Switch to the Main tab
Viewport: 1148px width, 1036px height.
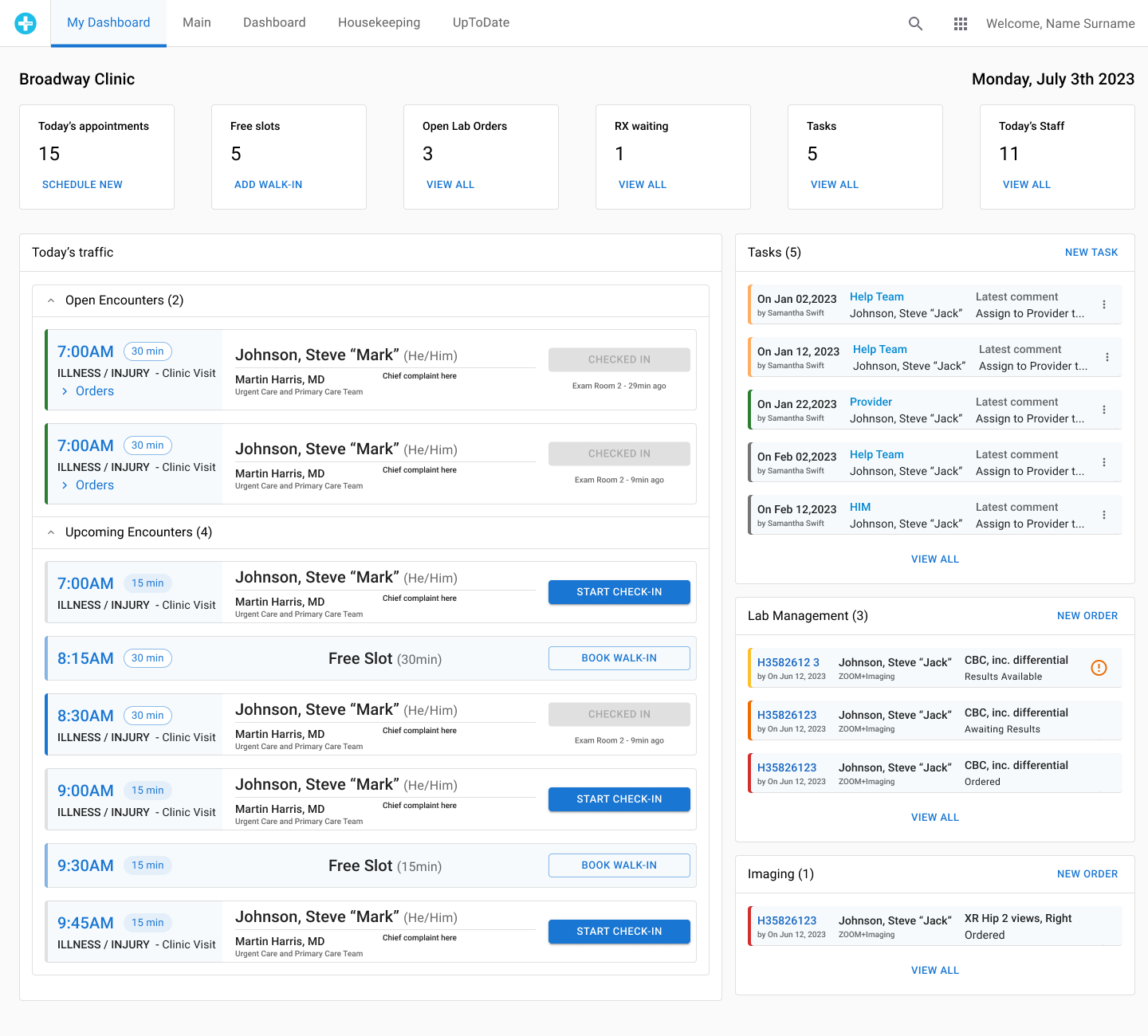coord(197,22)
